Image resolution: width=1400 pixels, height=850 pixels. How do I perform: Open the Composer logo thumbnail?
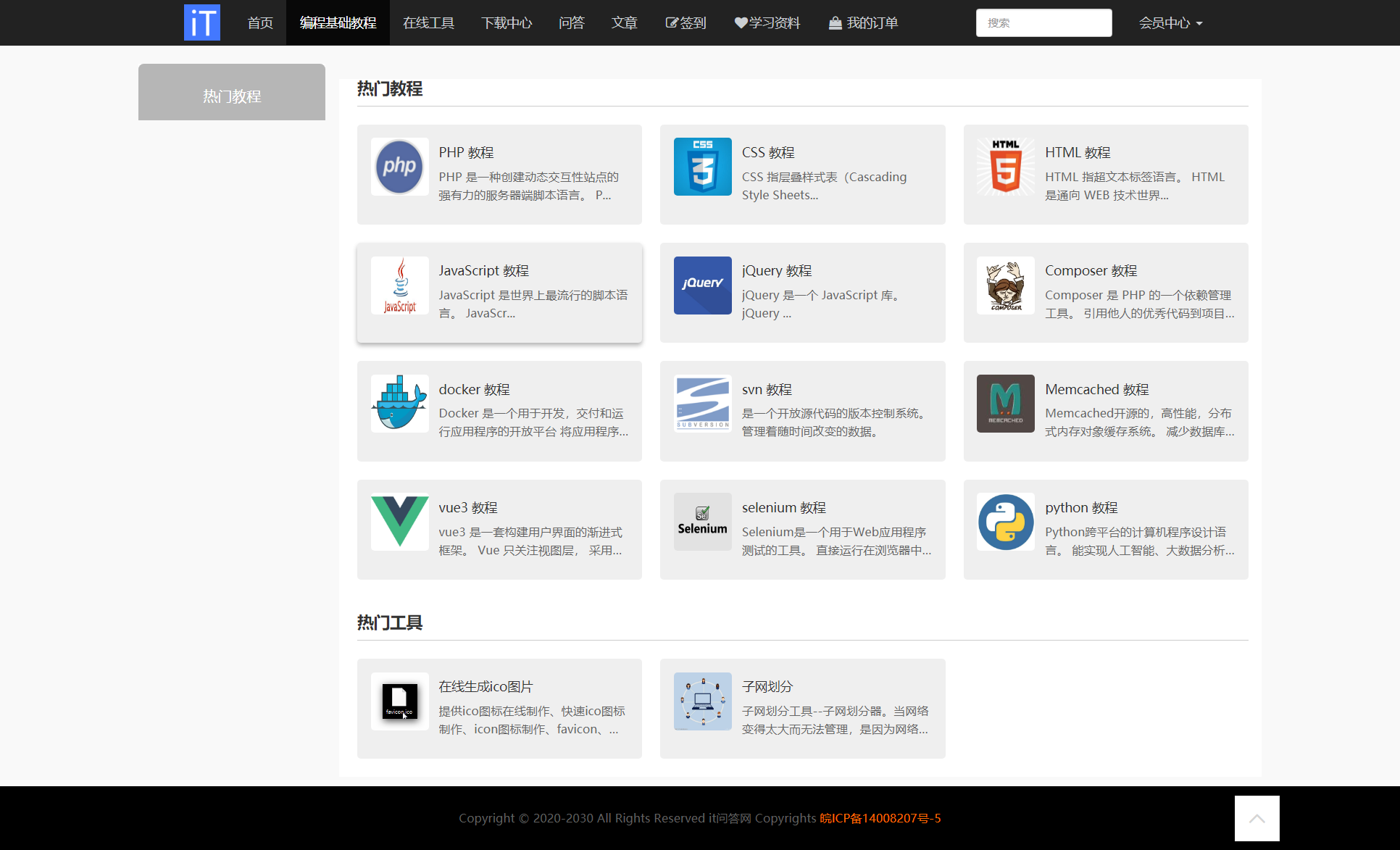1006,286
